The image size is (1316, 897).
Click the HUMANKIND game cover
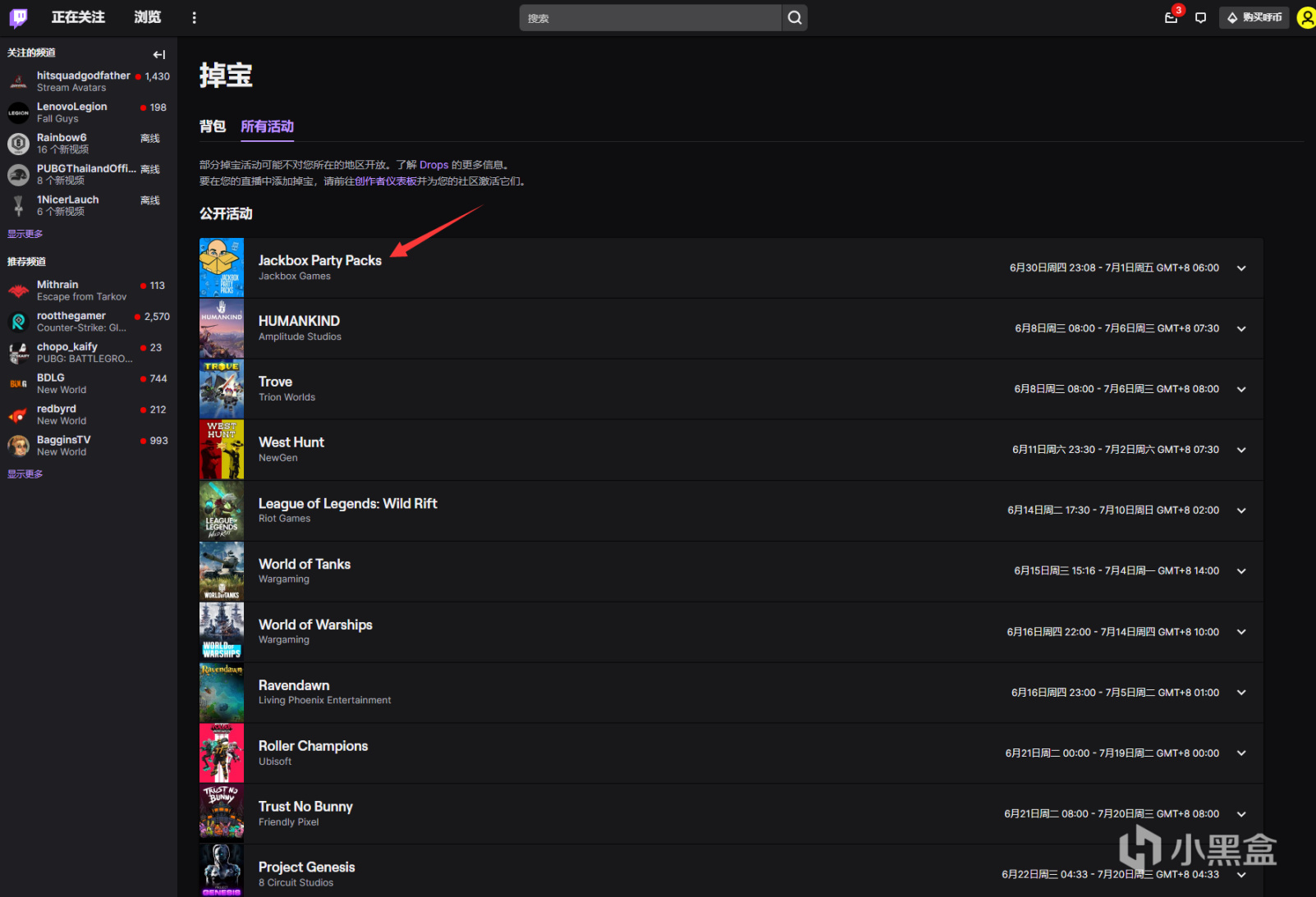click(x=222, y=328)
